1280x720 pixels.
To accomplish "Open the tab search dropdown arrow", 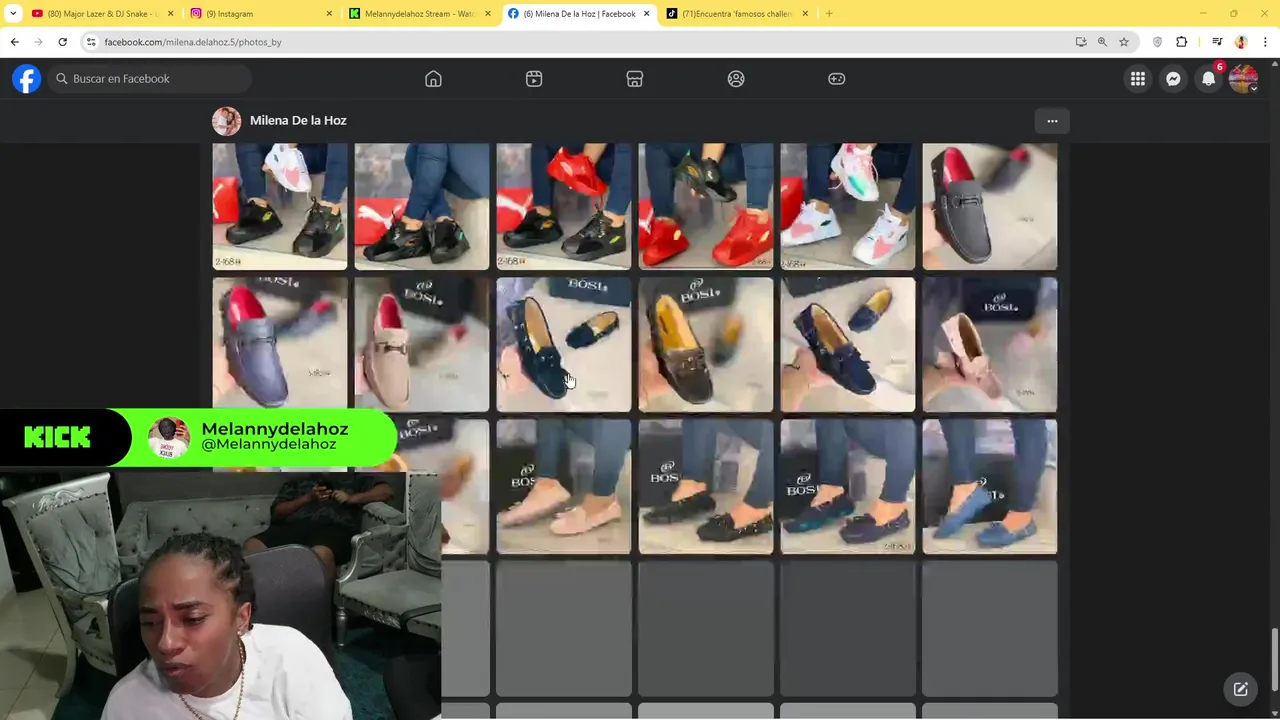I will tap(13, 14).
